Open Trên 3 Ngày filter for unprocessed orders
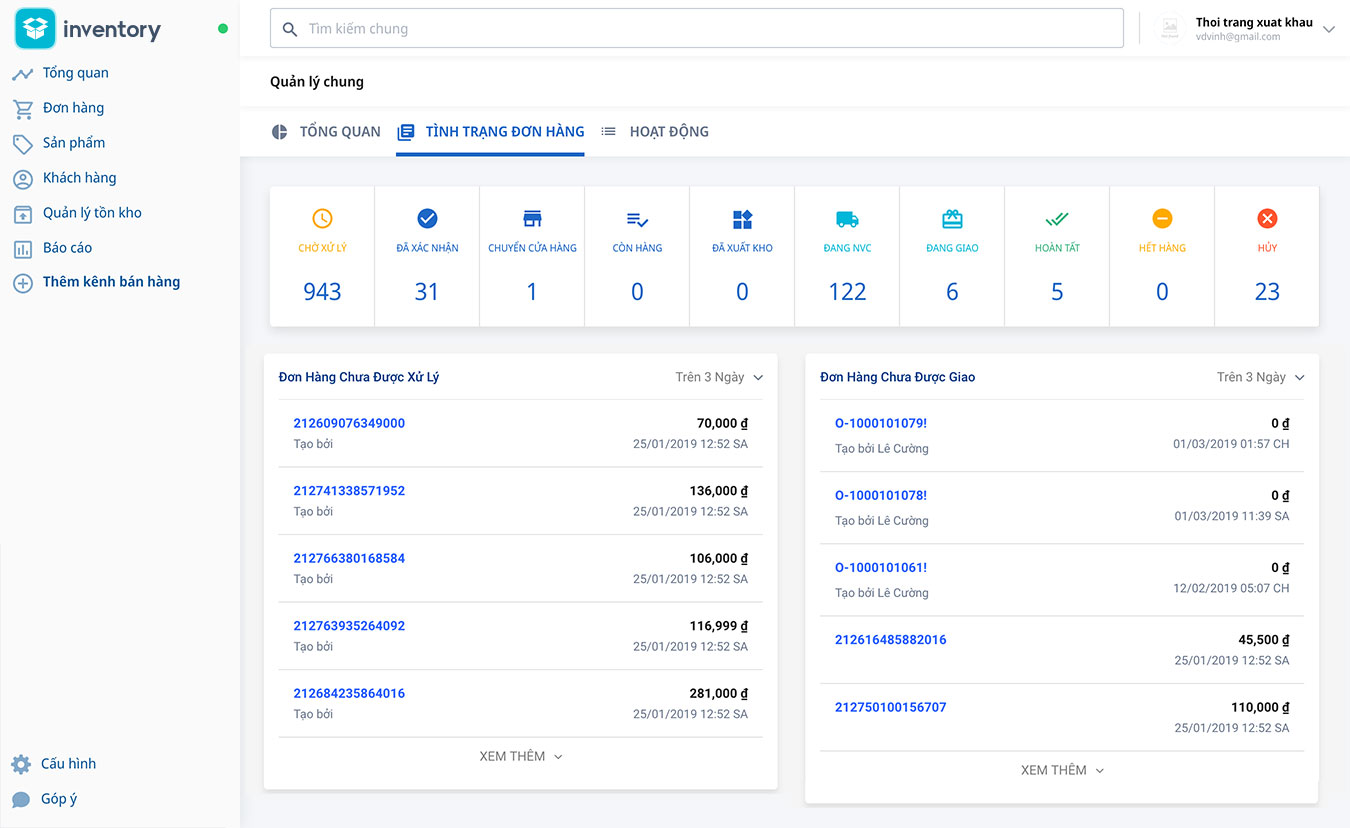The width and height of the screenshot is (1350, 828). pyautogui.click(x=719, y=377)
